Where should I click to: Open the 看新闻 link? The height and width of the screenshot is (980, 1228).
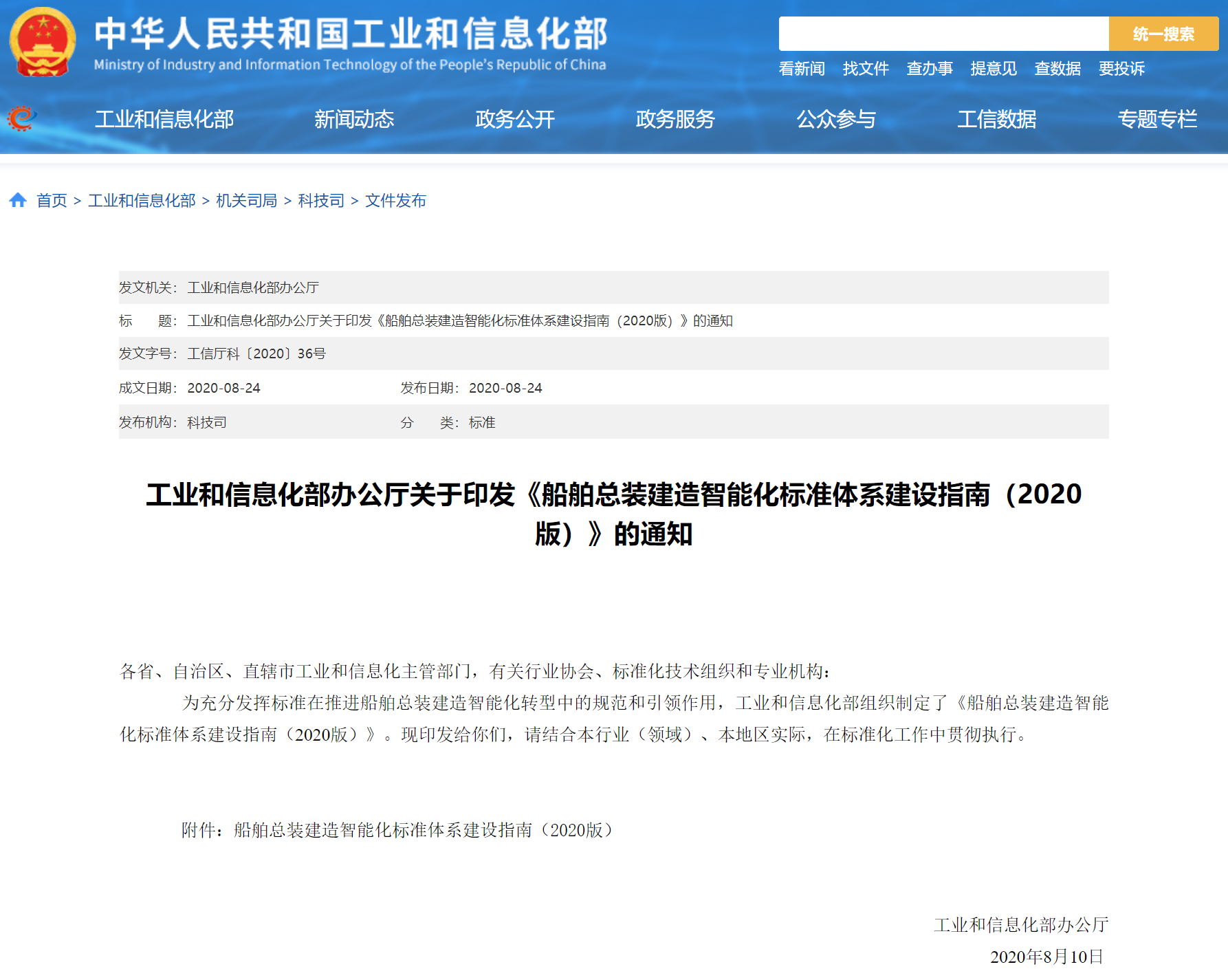[x=802, y=69]
